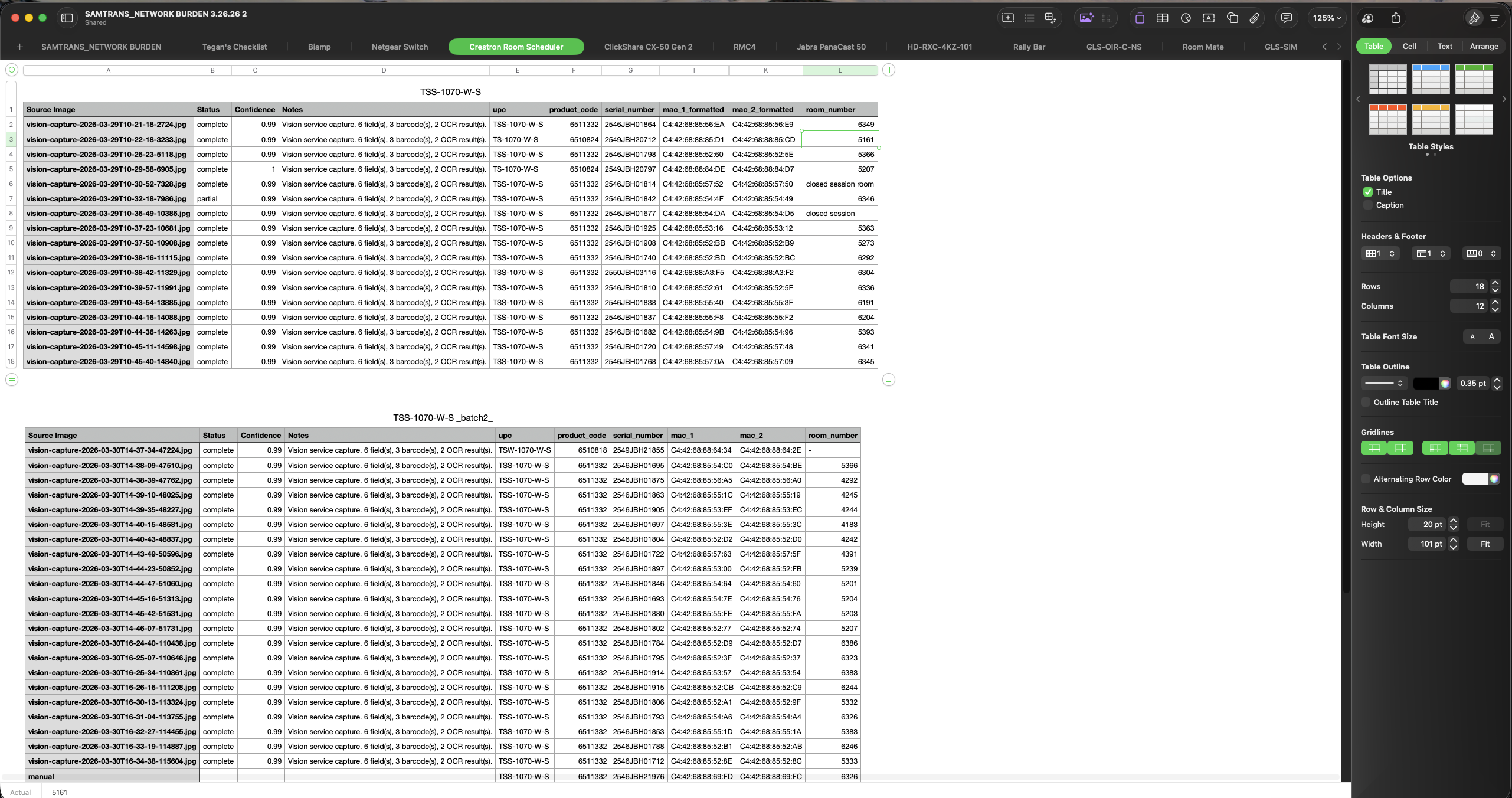The width and height of the screenshot is (1512, 798).
Task: Insert a Shape from the toolbar
Action: (1232, 18)
